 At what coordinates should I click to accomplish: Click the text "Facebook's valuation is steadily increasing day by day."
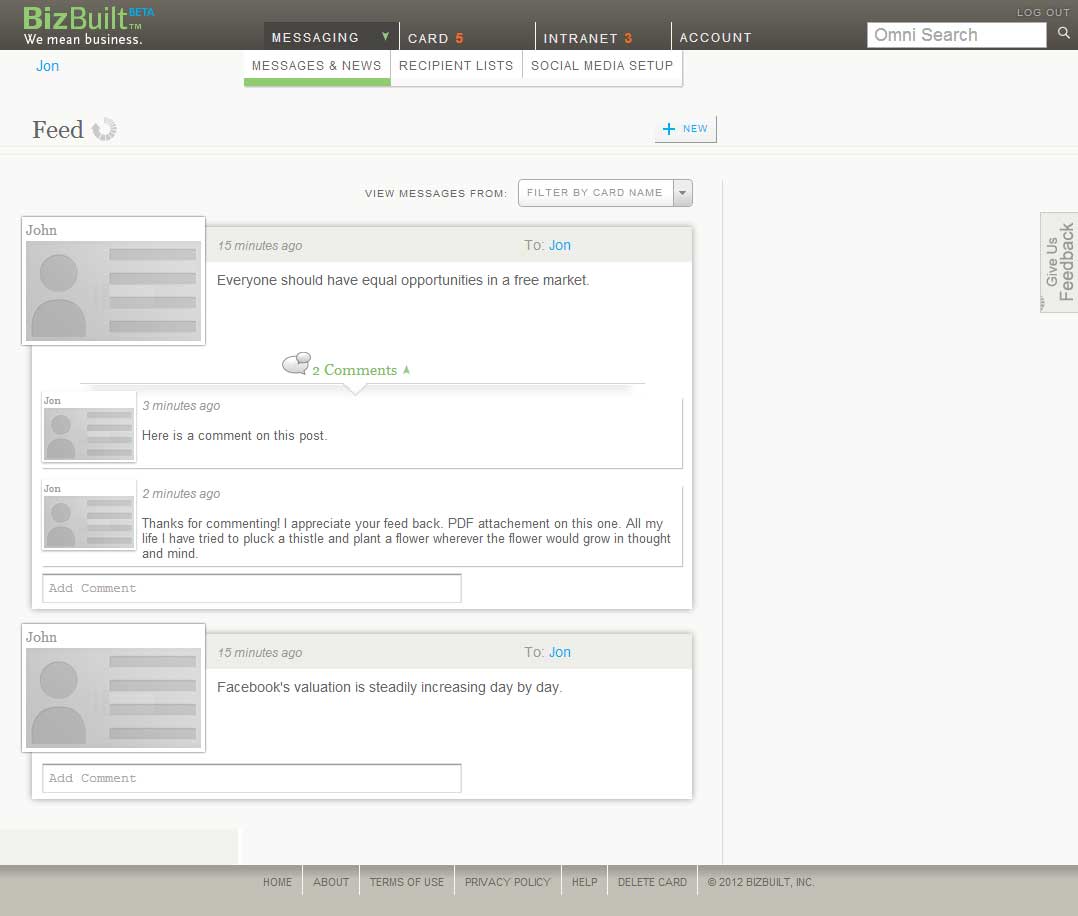(390, 688)
